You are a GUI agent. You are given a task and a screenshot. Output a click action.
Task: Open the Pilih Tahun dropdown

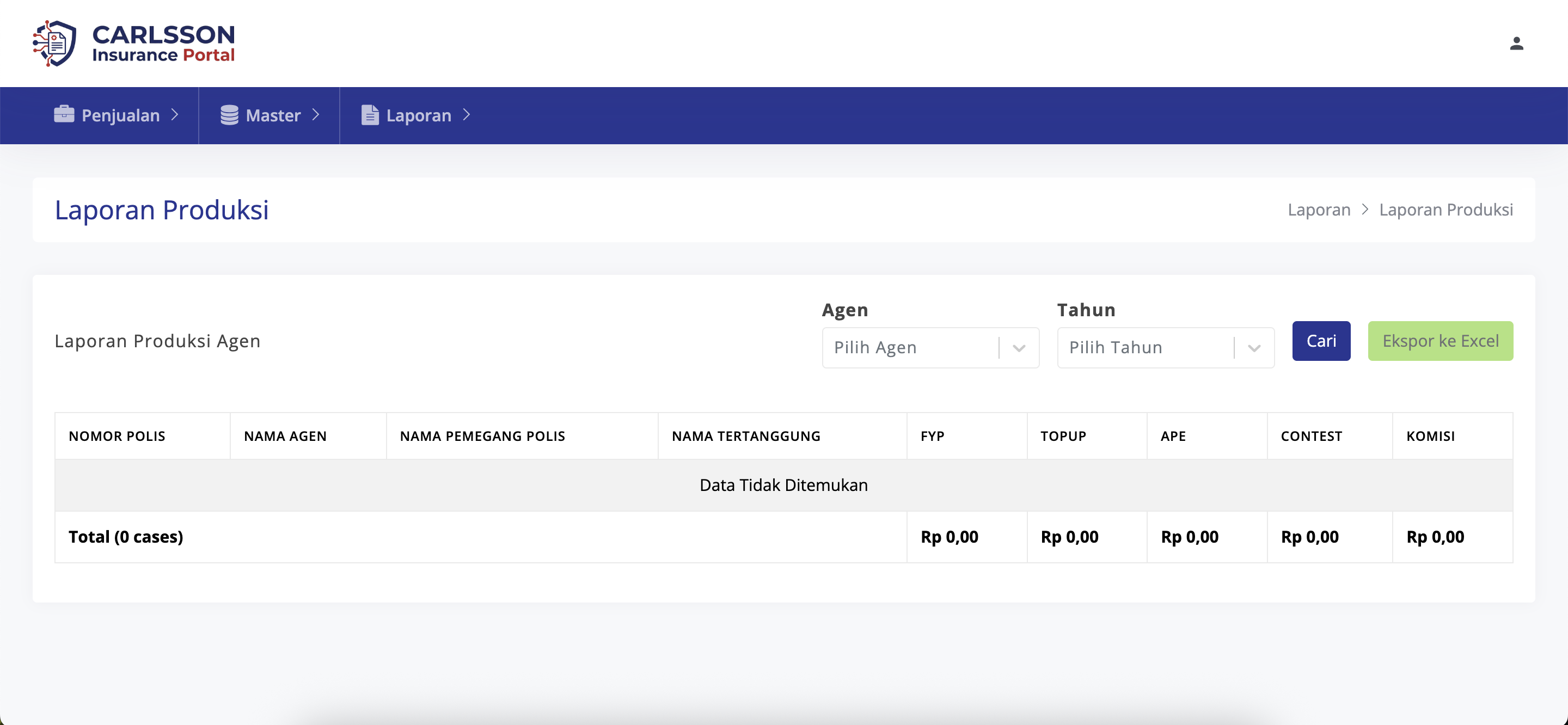tap(1166, 348)
